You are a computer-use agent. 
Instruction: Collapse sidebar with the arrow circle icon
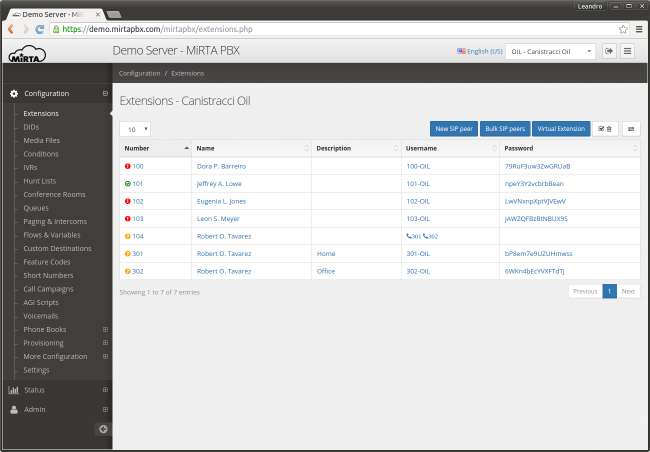[x=102, y=429]
